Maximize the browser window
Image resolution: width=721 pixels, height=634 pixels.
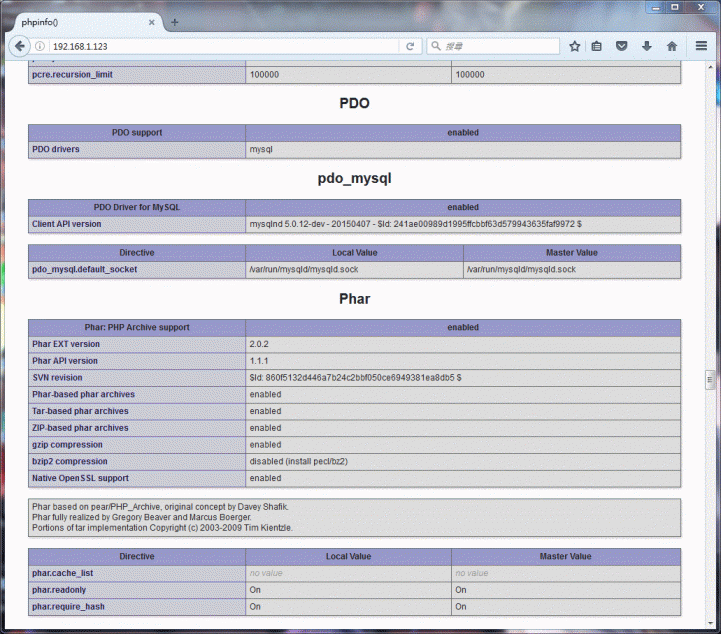point(675,7)
